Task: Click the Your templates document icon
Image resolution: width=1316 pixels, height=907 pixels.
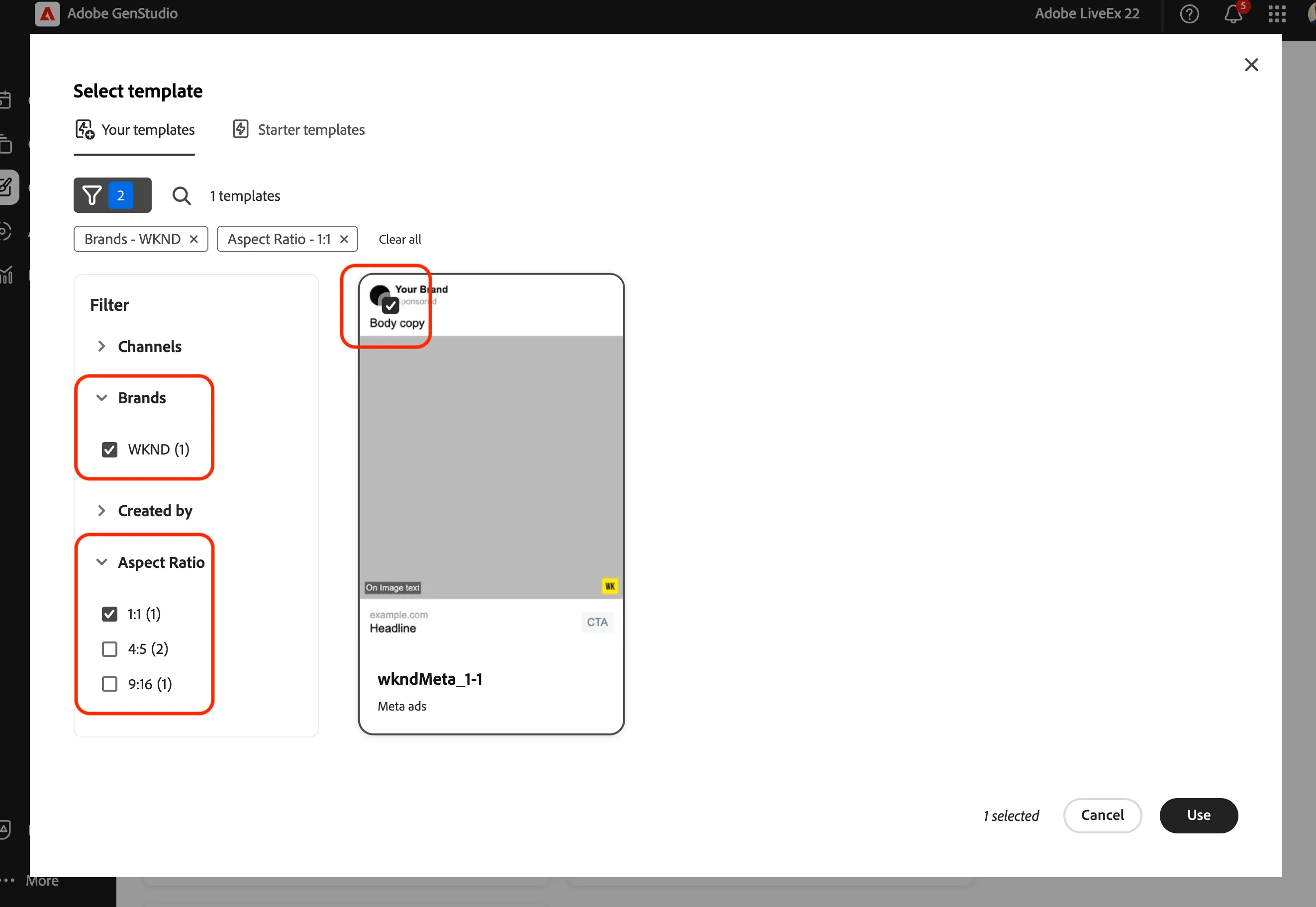Action: pos(85,130)
